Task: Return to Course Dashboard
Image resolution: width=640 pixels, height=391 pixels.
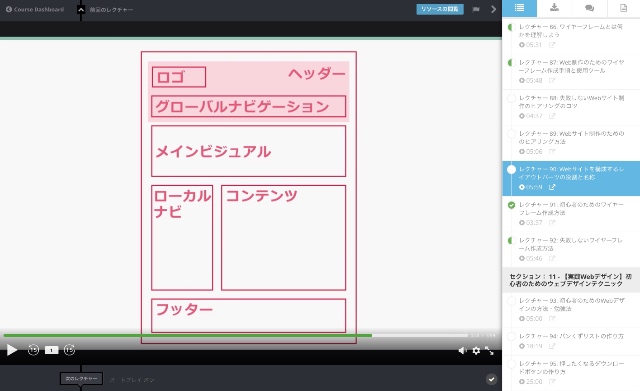Action: pyautogui.click(x=35, y=9)
